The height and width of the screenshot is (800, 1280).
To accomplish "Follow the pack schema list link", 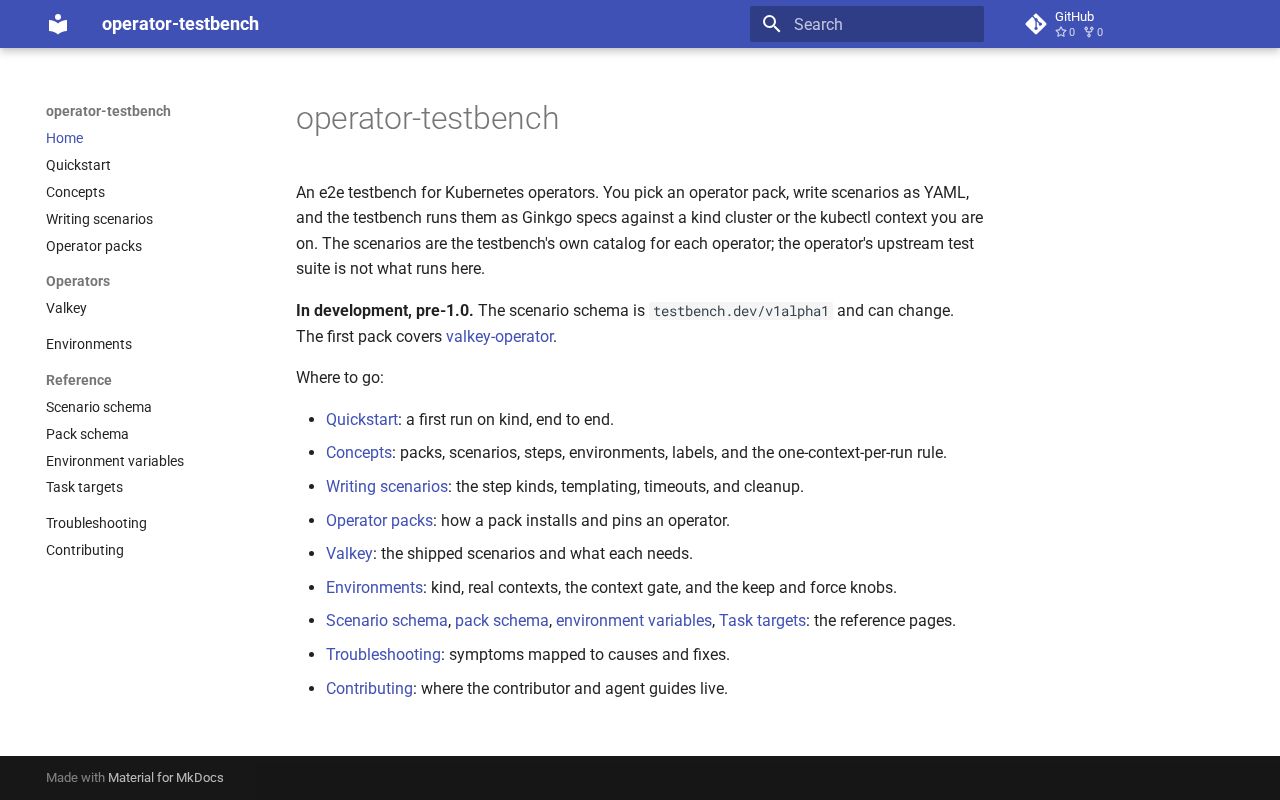I will (x=502, y=620).
